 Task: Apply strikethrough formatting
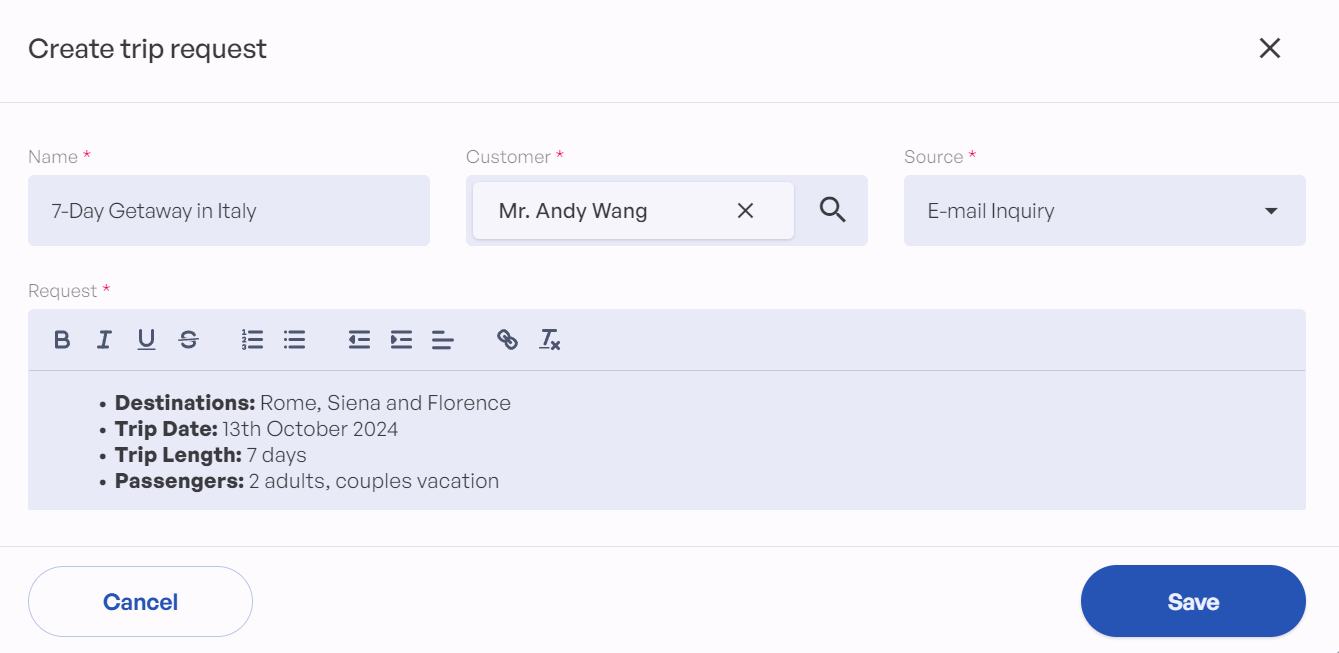(188, 340)
